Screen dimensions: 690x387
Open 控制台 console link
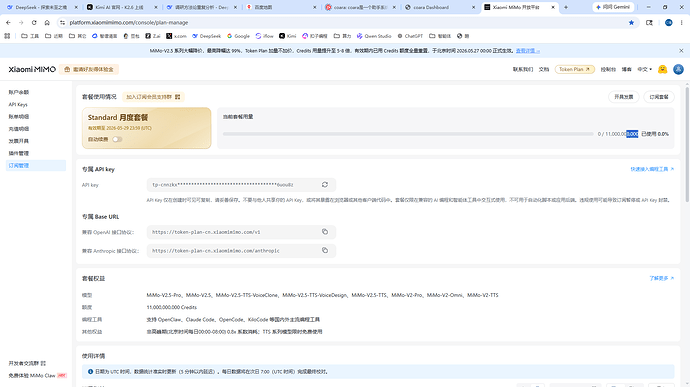click(x=608, y=69)
